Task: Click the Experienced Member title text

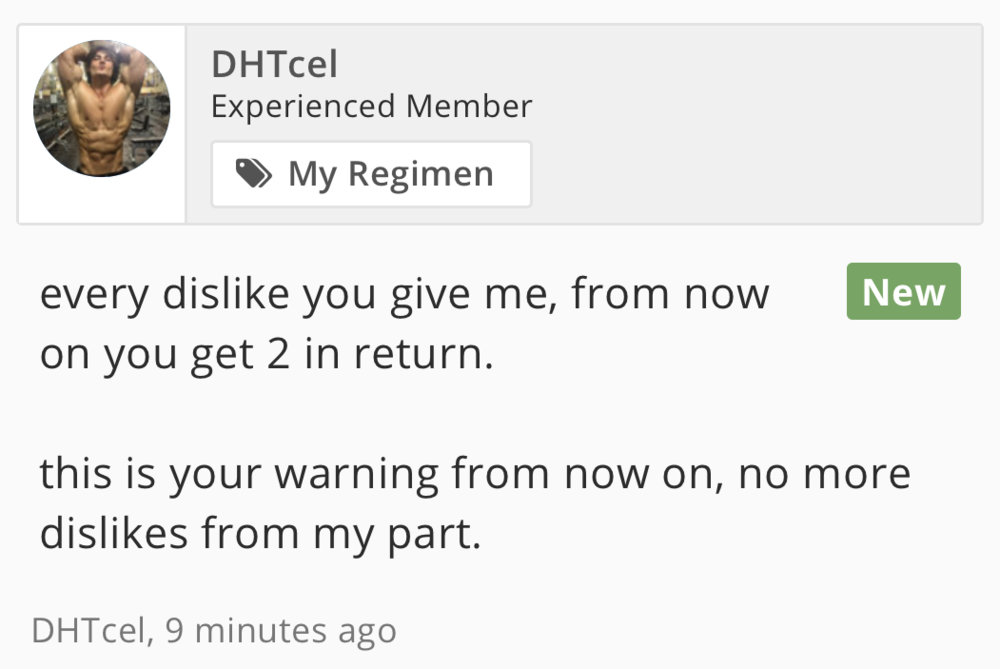Action: tap(371, 106)
